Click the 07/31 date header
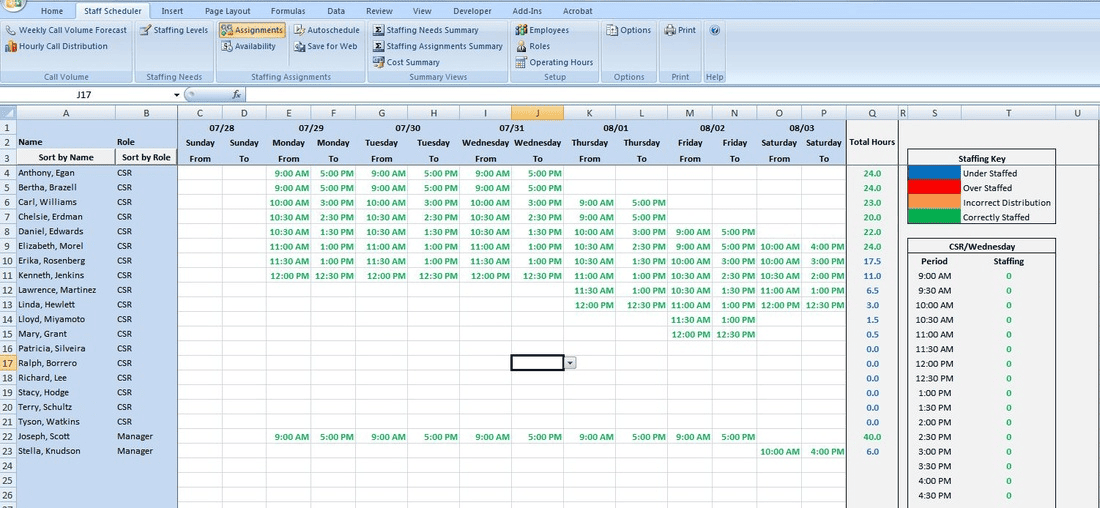 511,128
